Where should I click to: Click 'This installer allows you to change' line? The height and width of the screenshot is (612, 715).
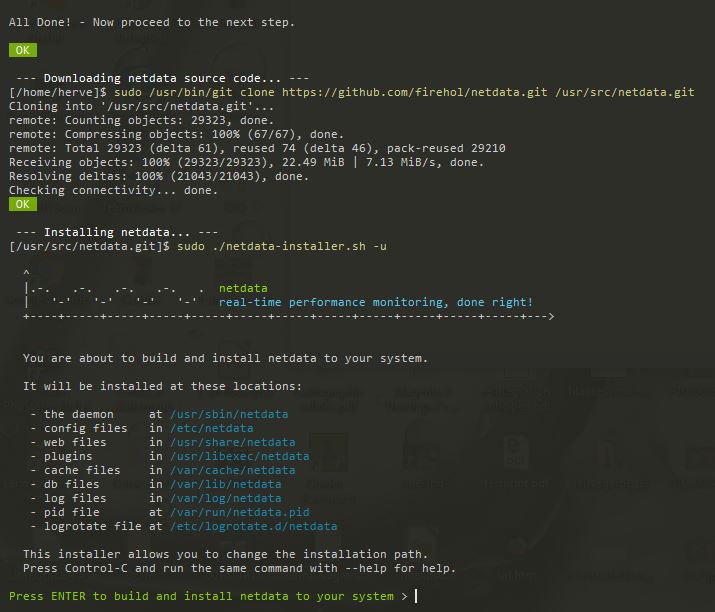tap(225, 554)
